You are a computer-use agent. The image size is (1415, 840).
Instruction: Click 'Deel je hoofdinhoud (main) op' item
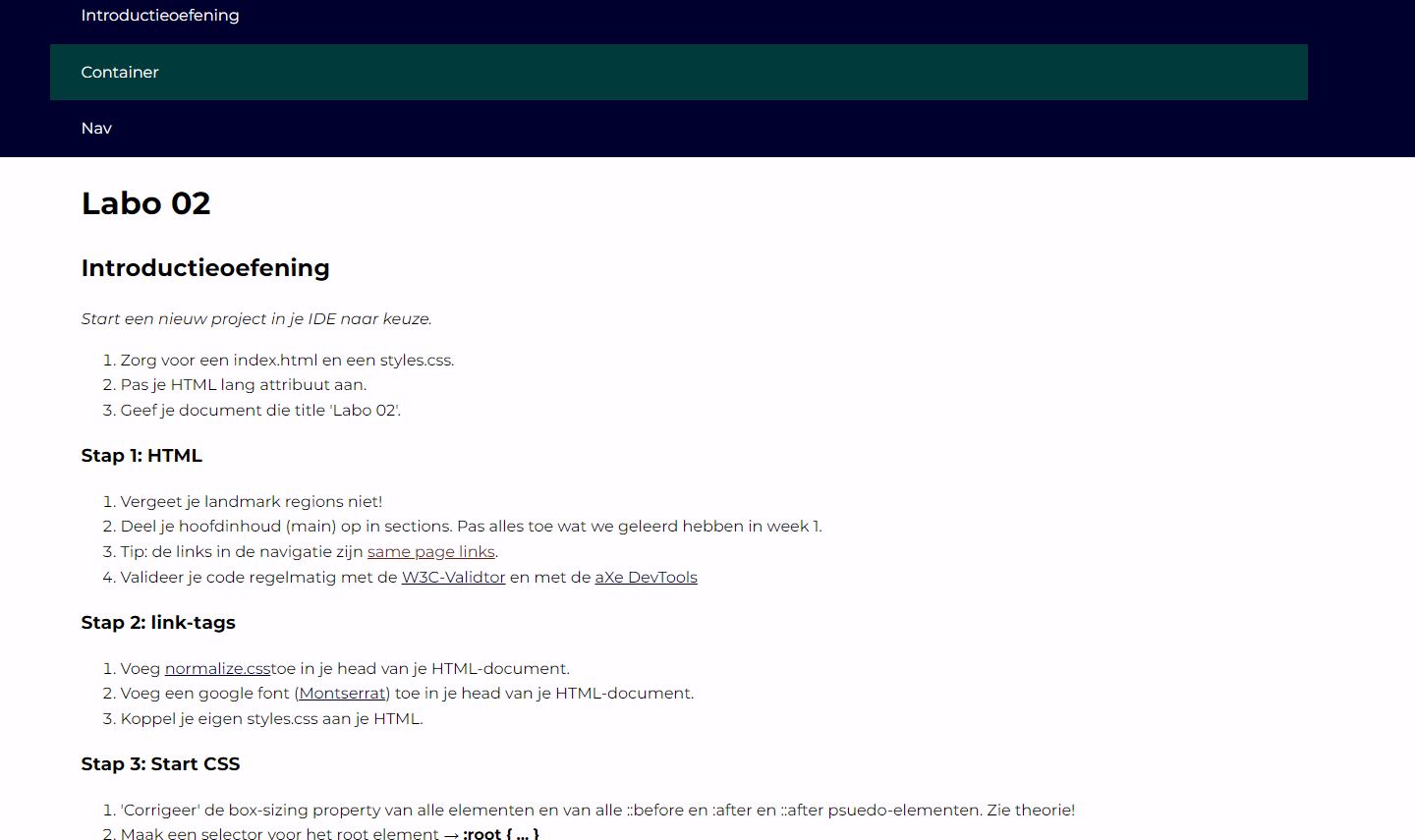[472, 527]
